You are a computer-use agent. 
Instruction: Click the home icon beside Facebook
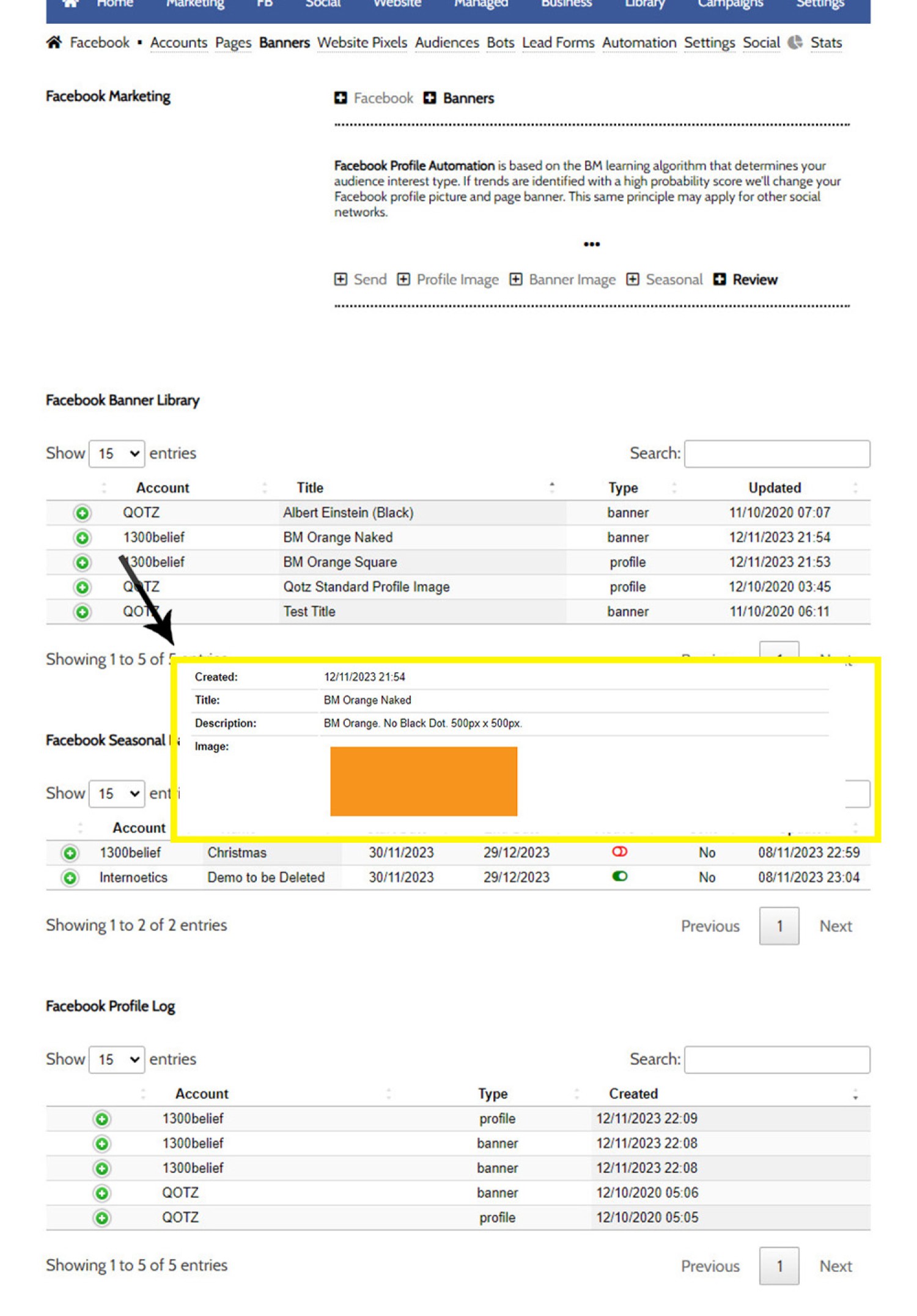[x=54, y=42]
